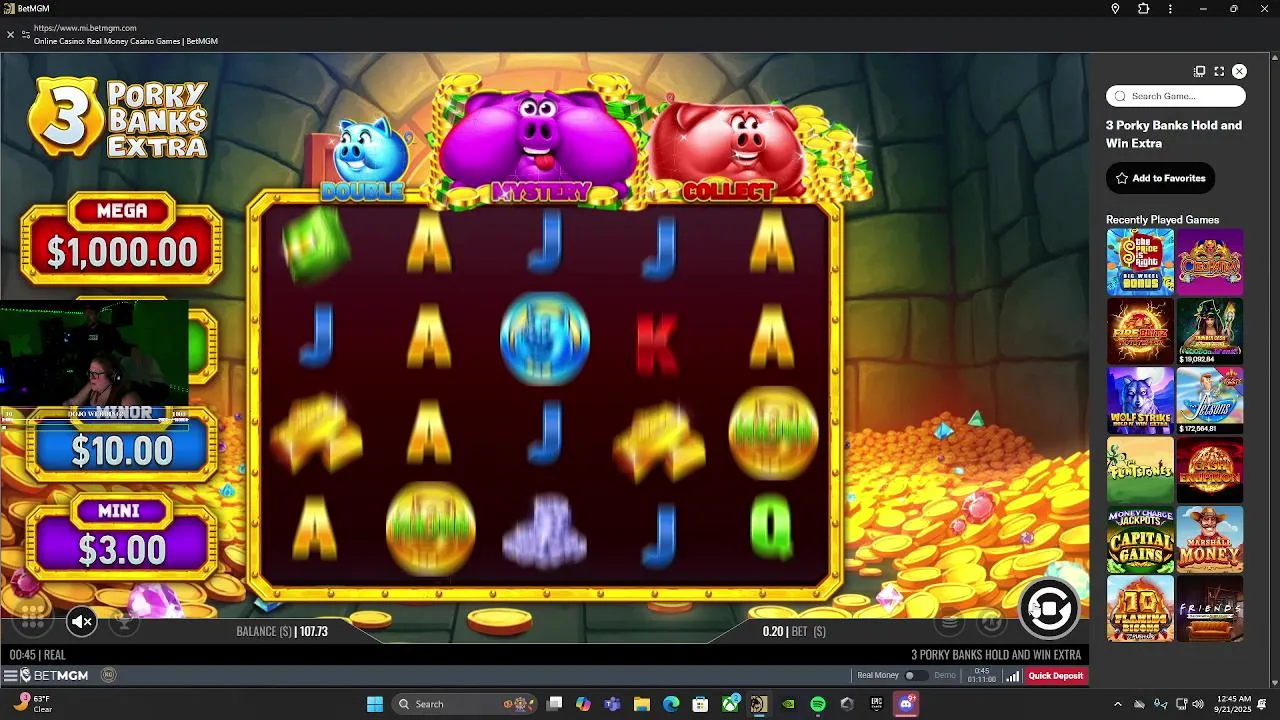Click the taskbar Search box
The image size is (1280, 720).
[464, 704]
